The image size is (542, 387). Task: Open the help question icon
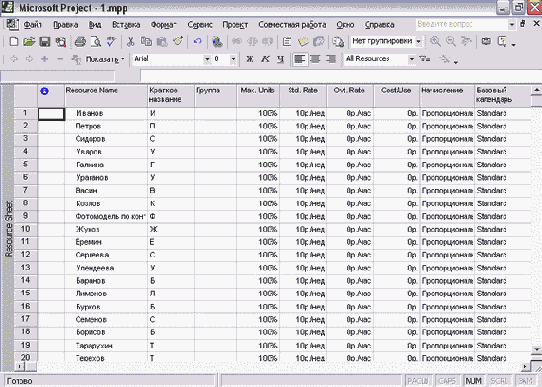502,42
